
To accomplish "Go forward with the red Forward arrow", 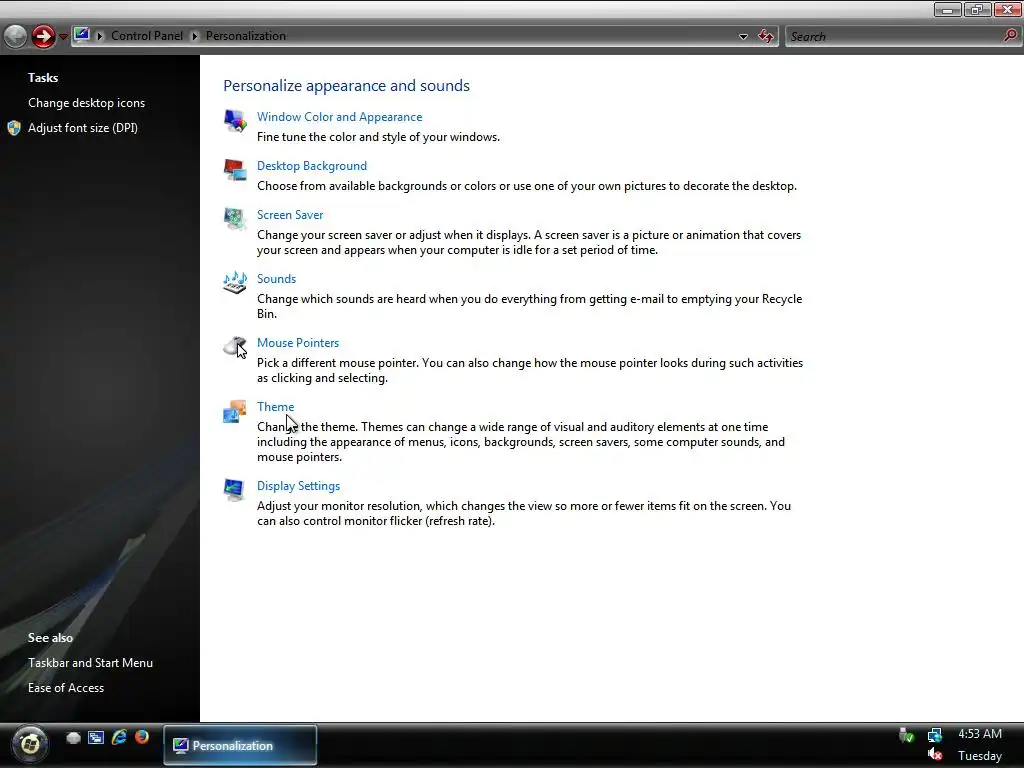I will coord(44,36).
